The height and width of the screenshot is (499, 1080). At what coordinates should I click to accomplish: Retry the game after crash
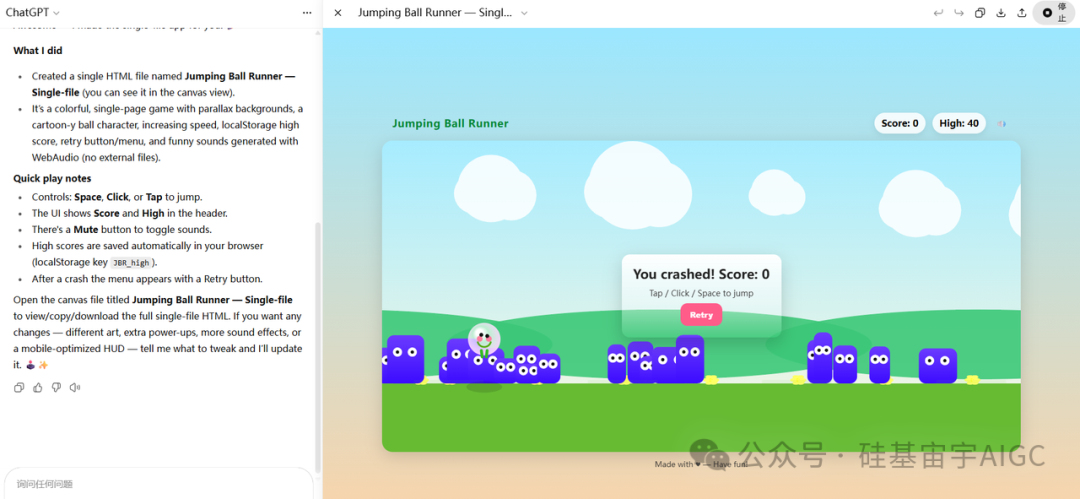[x=701, y=314]
